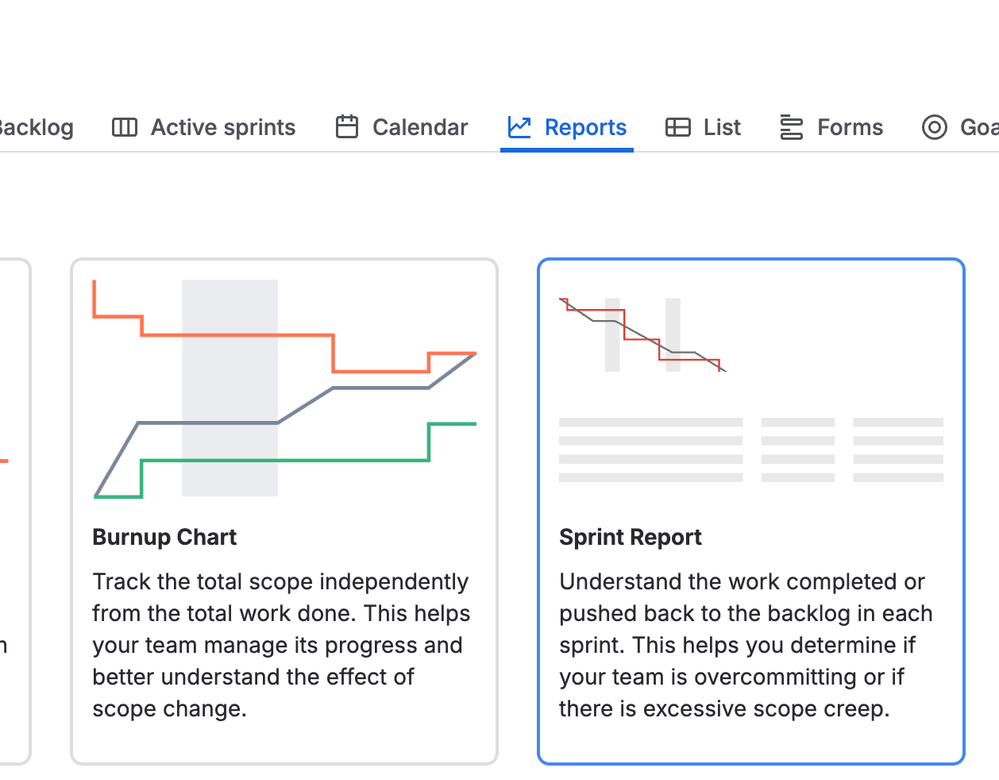Click the Burnup Chart description text
Viewport: 999px width, 780px height.
(281, 645)
